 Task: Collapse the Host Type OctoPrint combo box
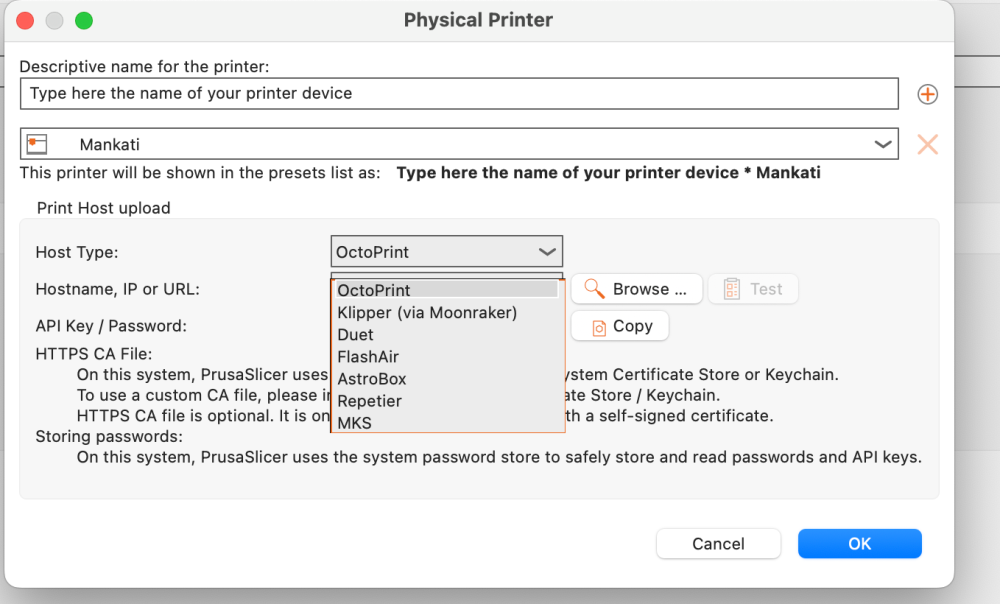[x=547, y=252]
